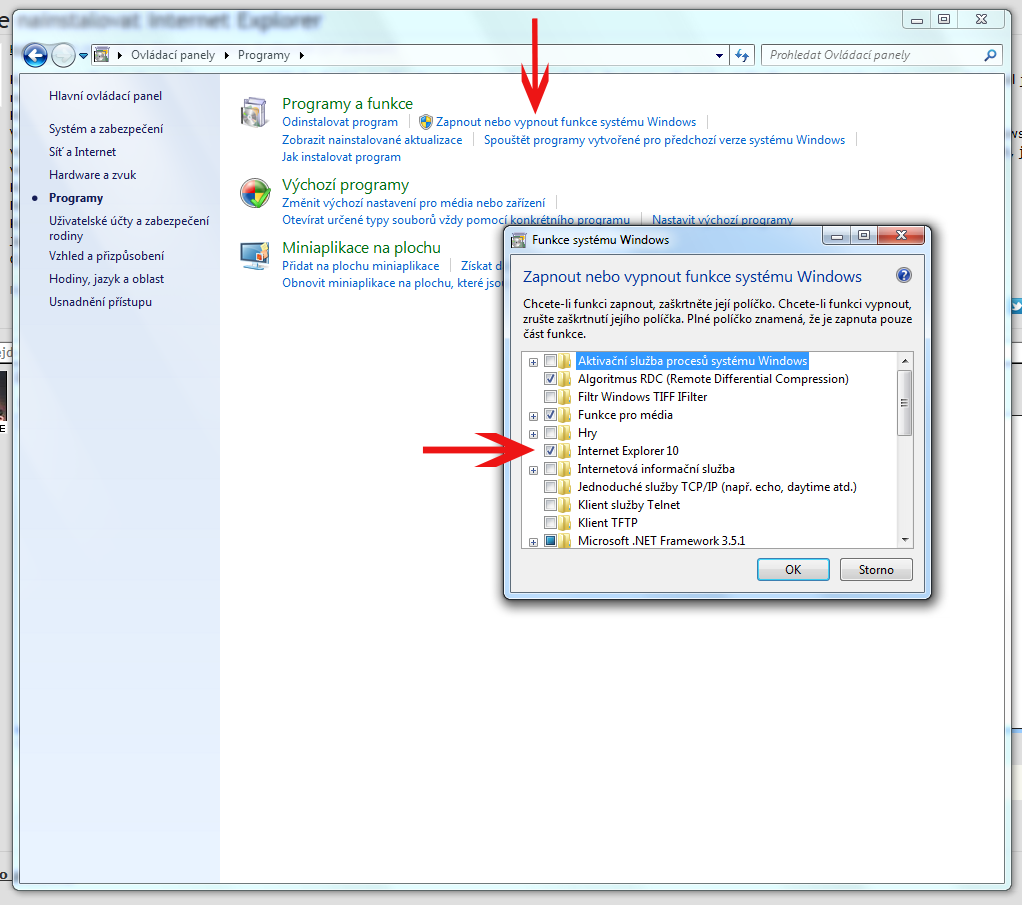Check the Aktivační služba procesů checkbox
1022x905 pixels.
click(x=550, y=361)
